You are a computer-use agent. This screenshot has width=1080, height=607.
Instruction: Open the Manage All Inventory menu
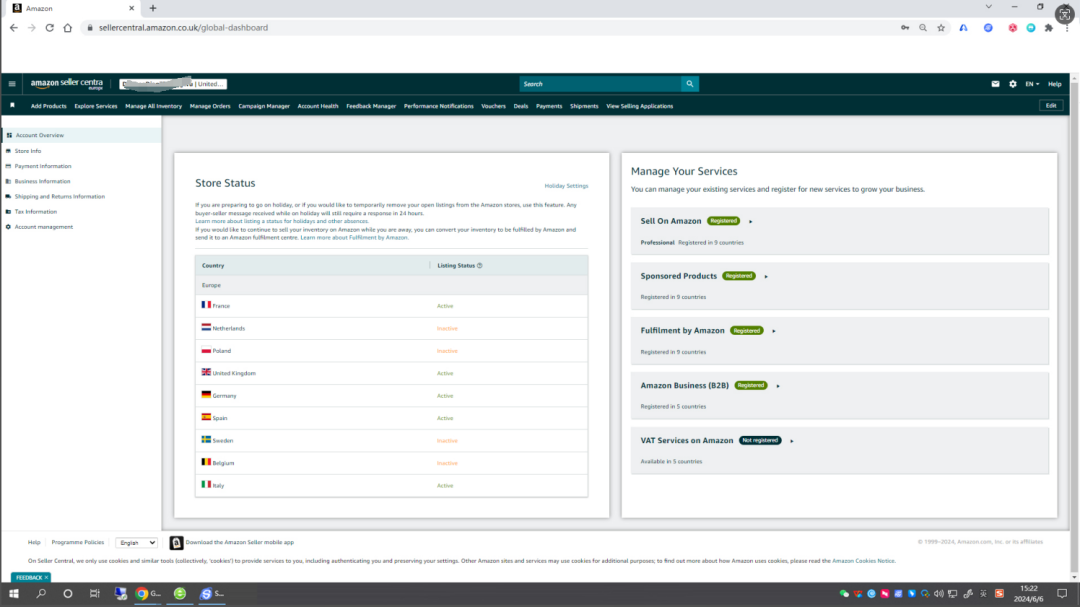coord(154,106)
